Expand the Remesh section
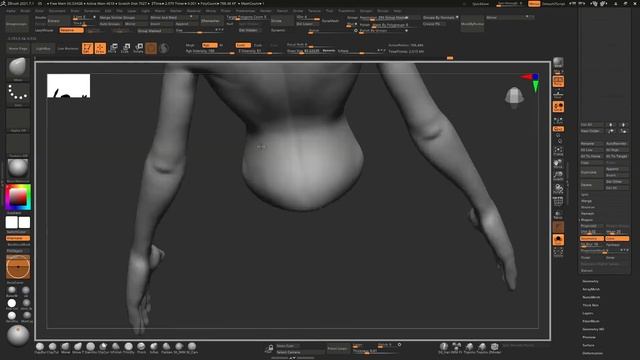The image size is (640, 360). 587,213
